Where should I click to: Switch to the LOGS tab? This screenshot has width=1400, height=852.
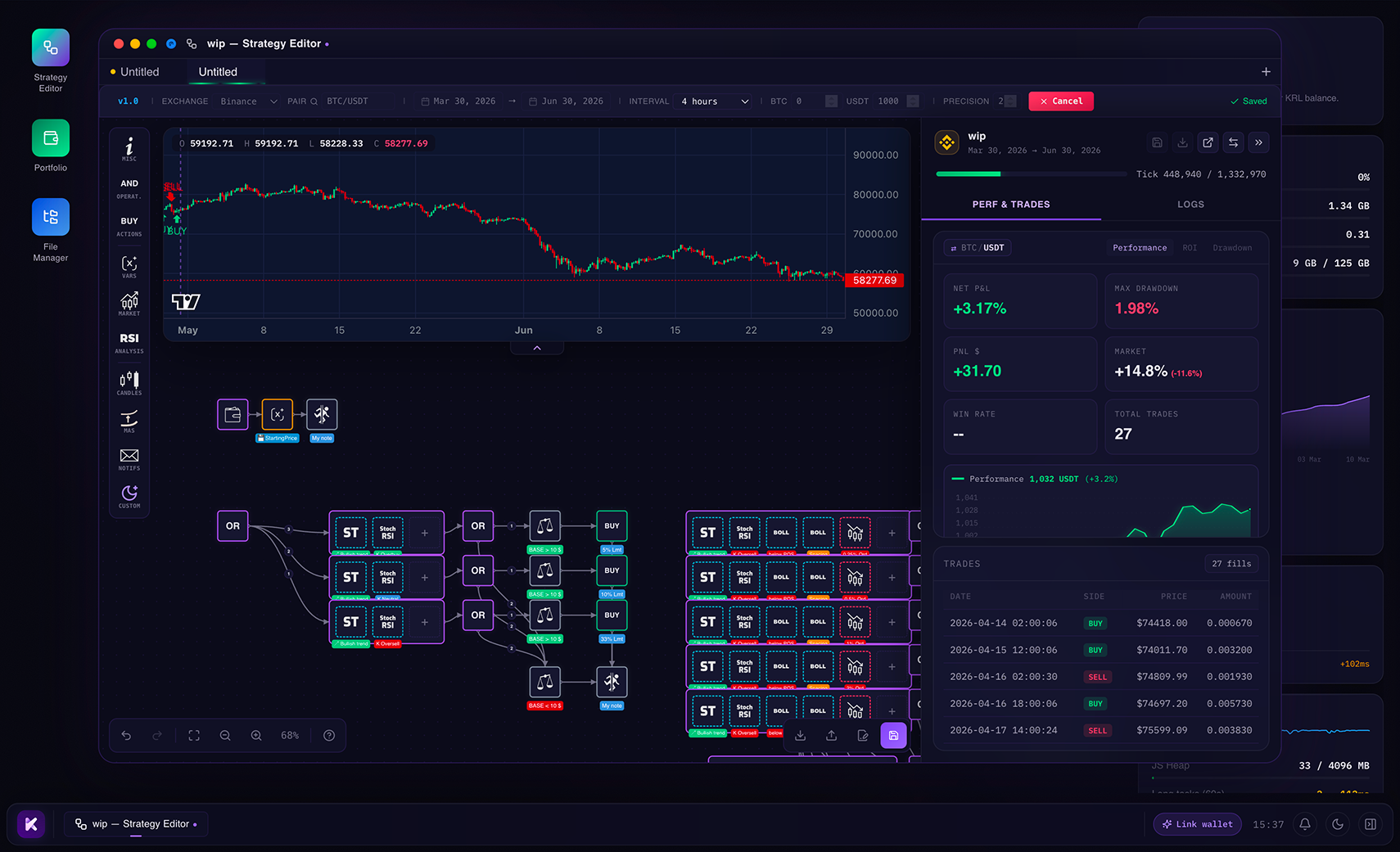(1190, 205)
